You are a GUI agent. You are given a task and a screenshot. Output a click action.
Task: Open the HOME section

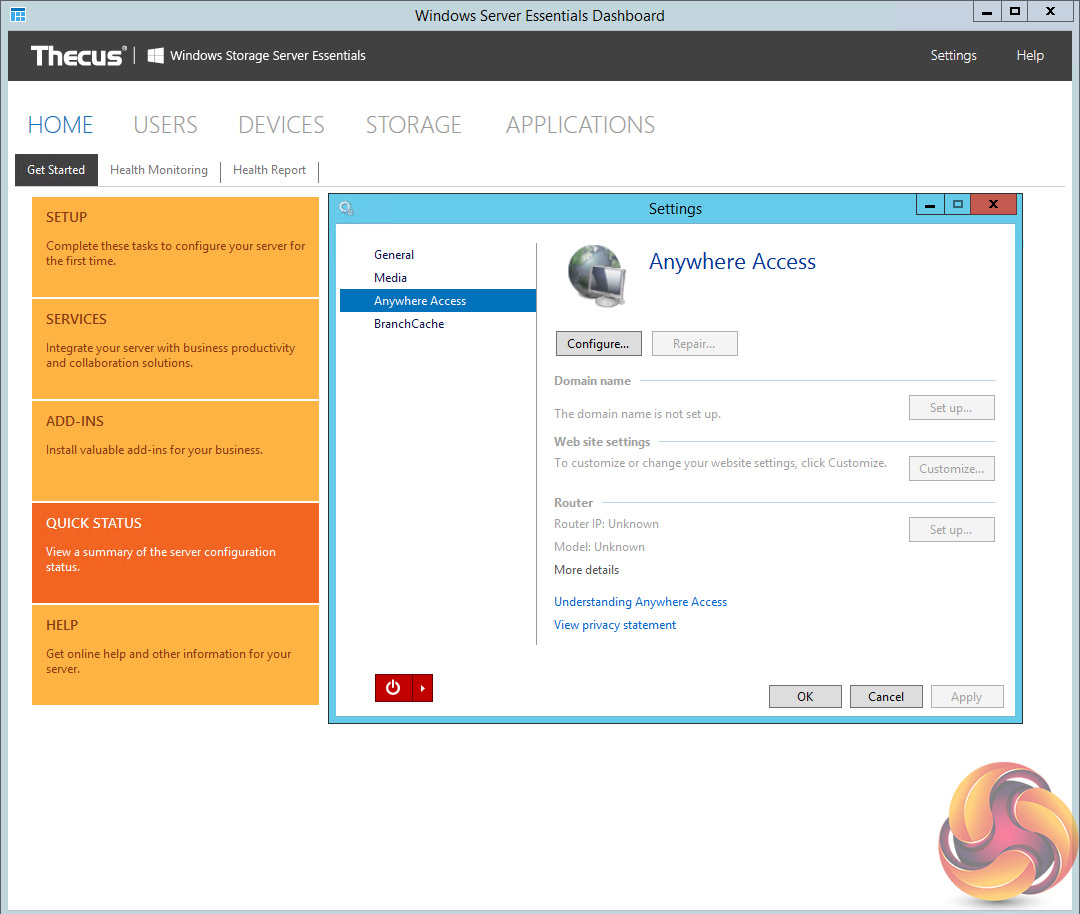click(x=60, y=125)
